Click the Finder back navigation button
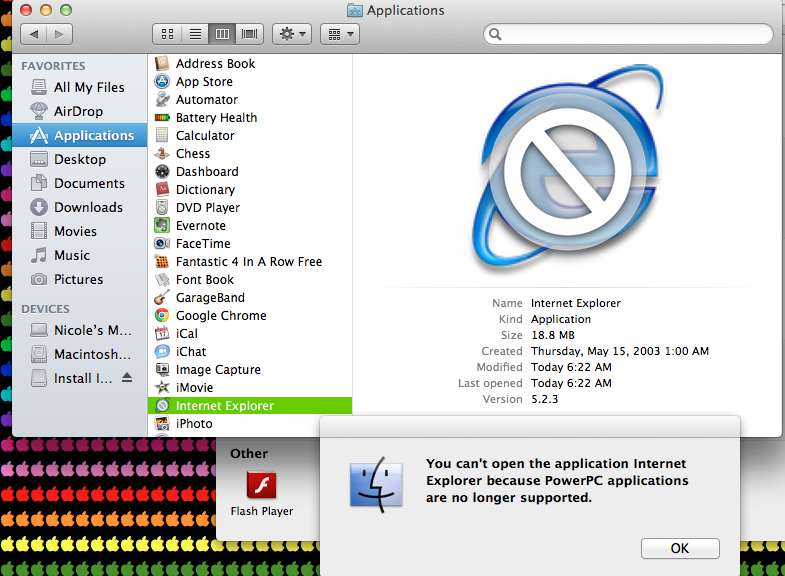The width and height of the screenshot is (785, 576). [x=34, y=34]
